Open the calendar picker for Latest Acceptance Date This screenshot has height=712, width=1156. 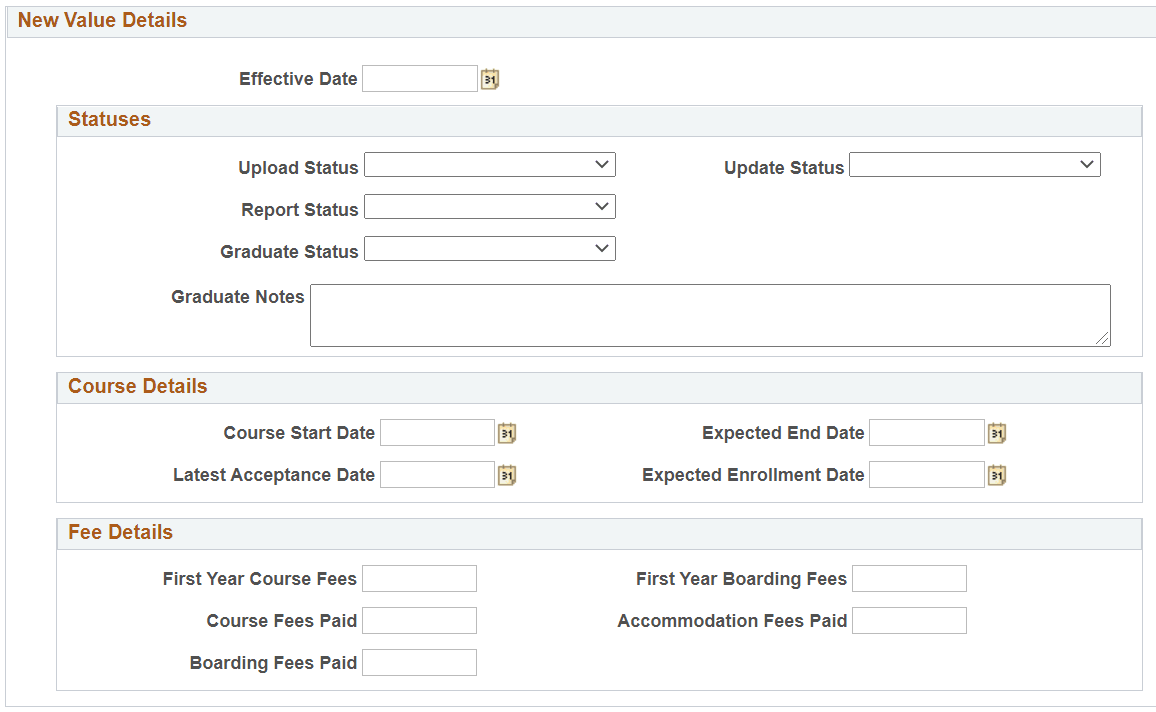(x=506, y=475)
